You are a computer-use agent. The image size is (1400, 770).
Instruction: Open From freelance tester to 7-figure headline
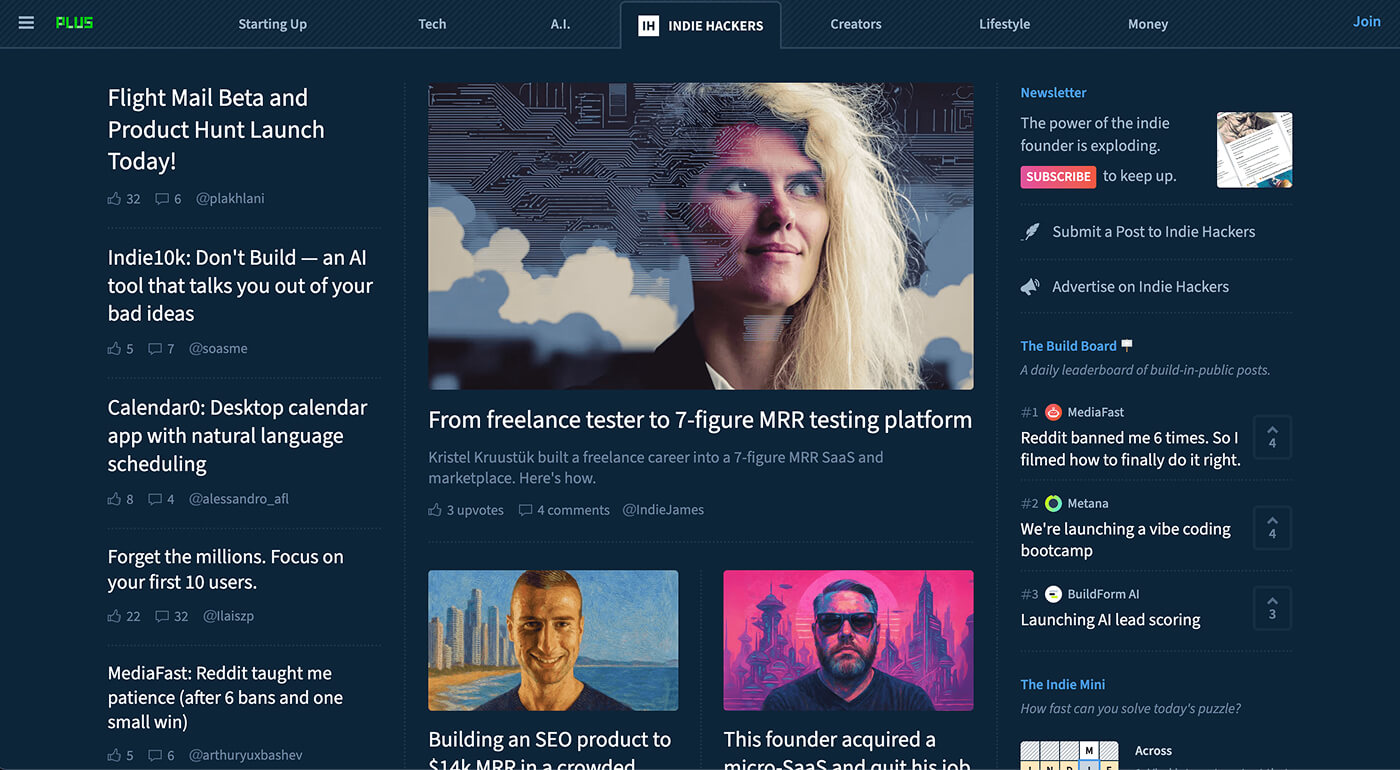[700, 420]
